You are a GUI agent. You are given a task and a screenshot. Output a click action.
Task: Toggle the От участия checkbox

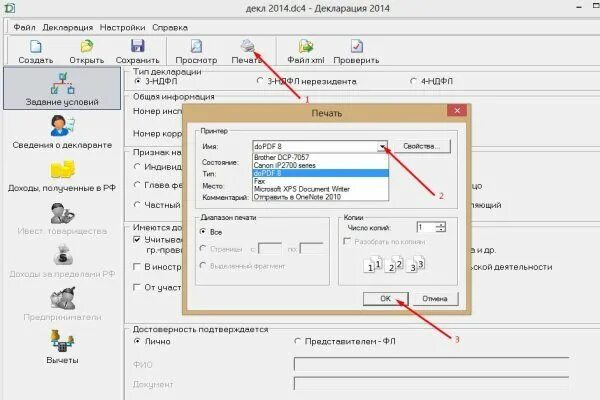point(137,287)
